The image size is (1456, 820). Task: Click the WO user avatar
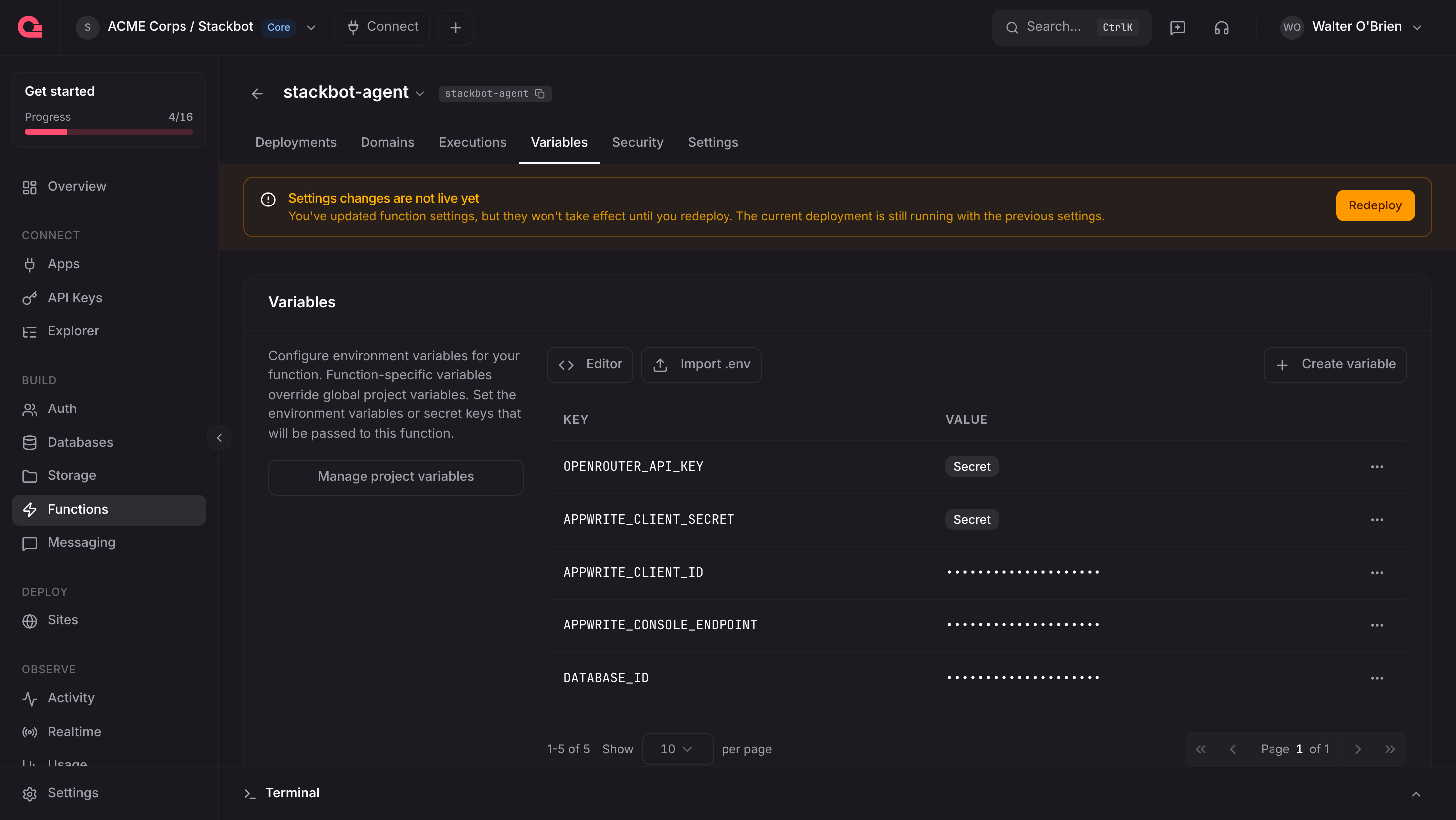click(x=1292, y=27)
